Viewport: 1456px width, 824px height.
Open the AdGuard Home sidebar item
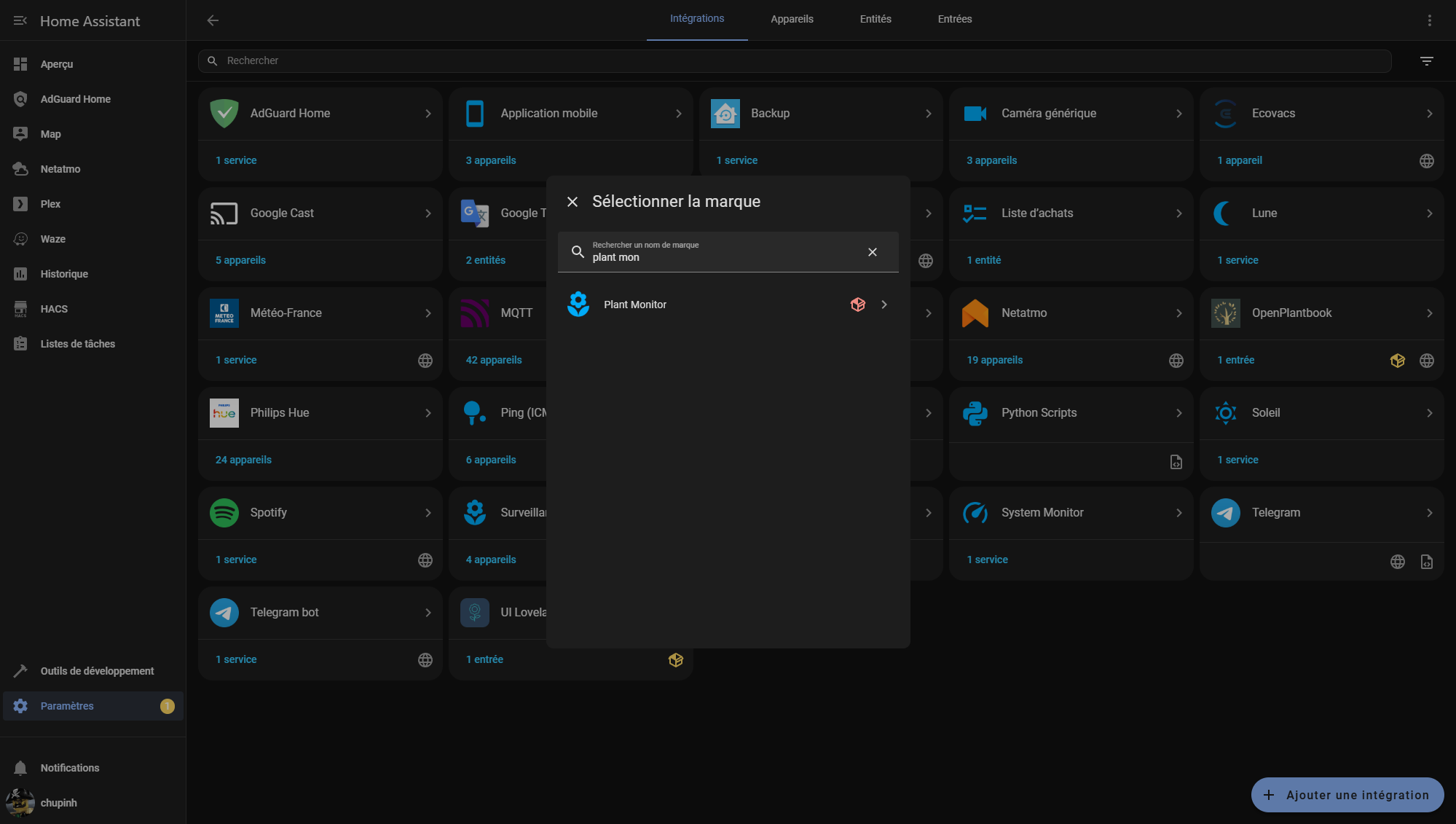[75, 99]
